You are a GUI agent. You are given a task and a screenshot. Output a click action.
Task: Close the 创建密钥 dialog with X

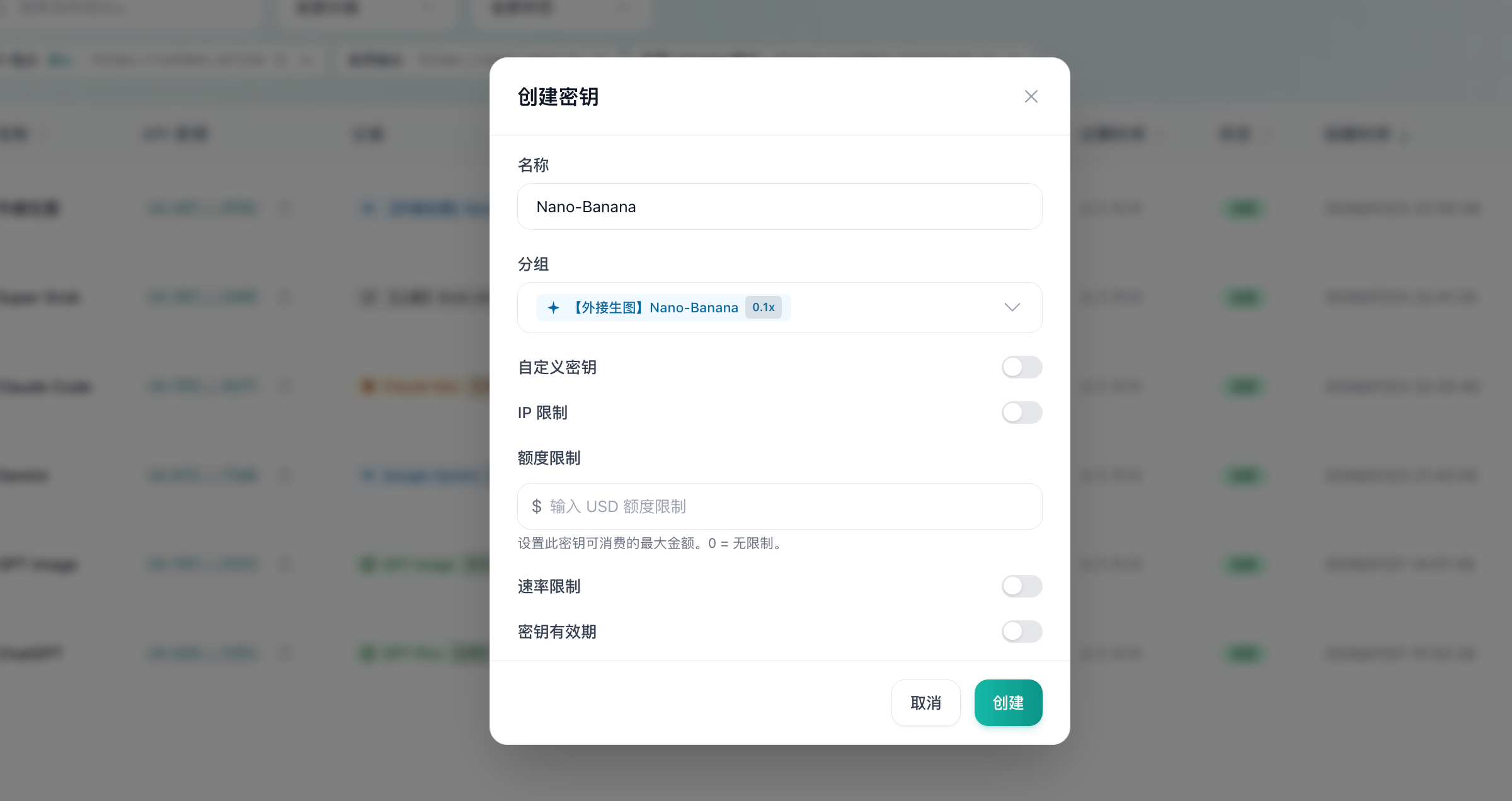pyautogui.click(x=1031, y=96)
